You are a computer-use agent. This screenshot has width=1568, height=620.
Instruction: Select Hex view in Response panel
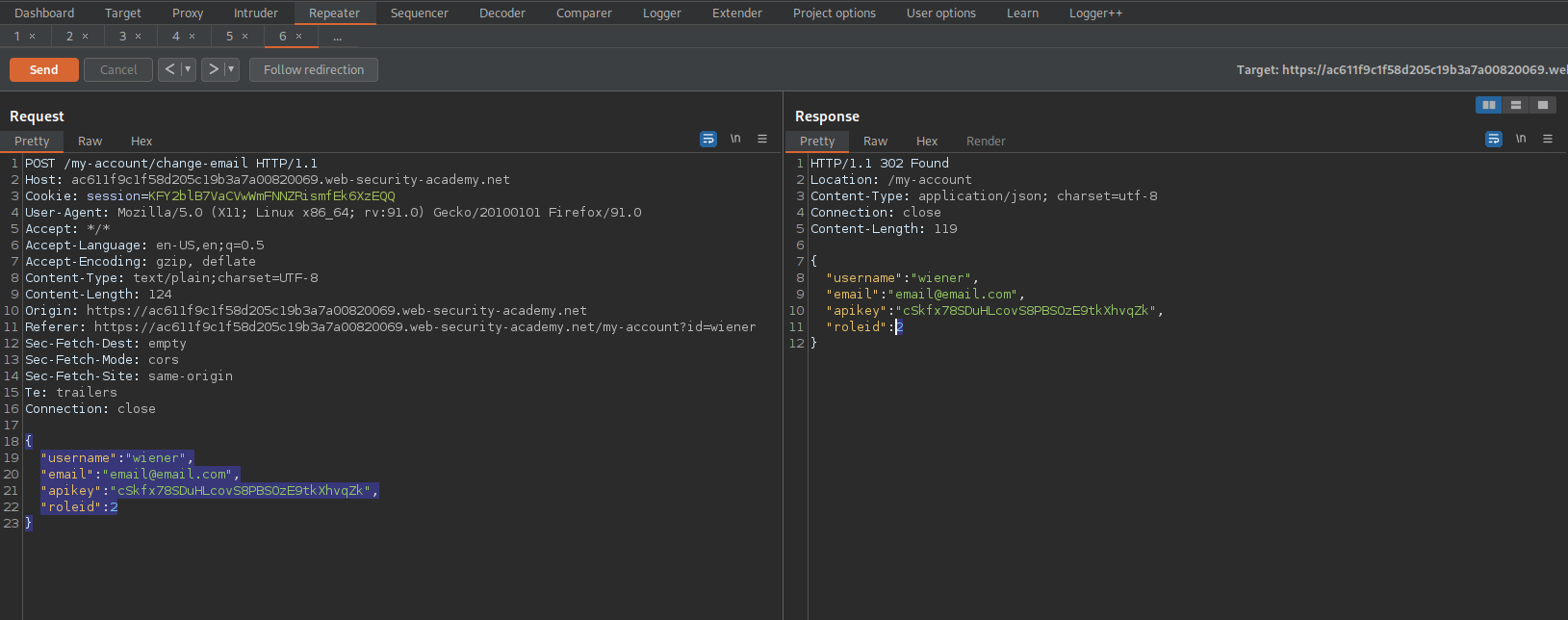[x=927, y=141]
